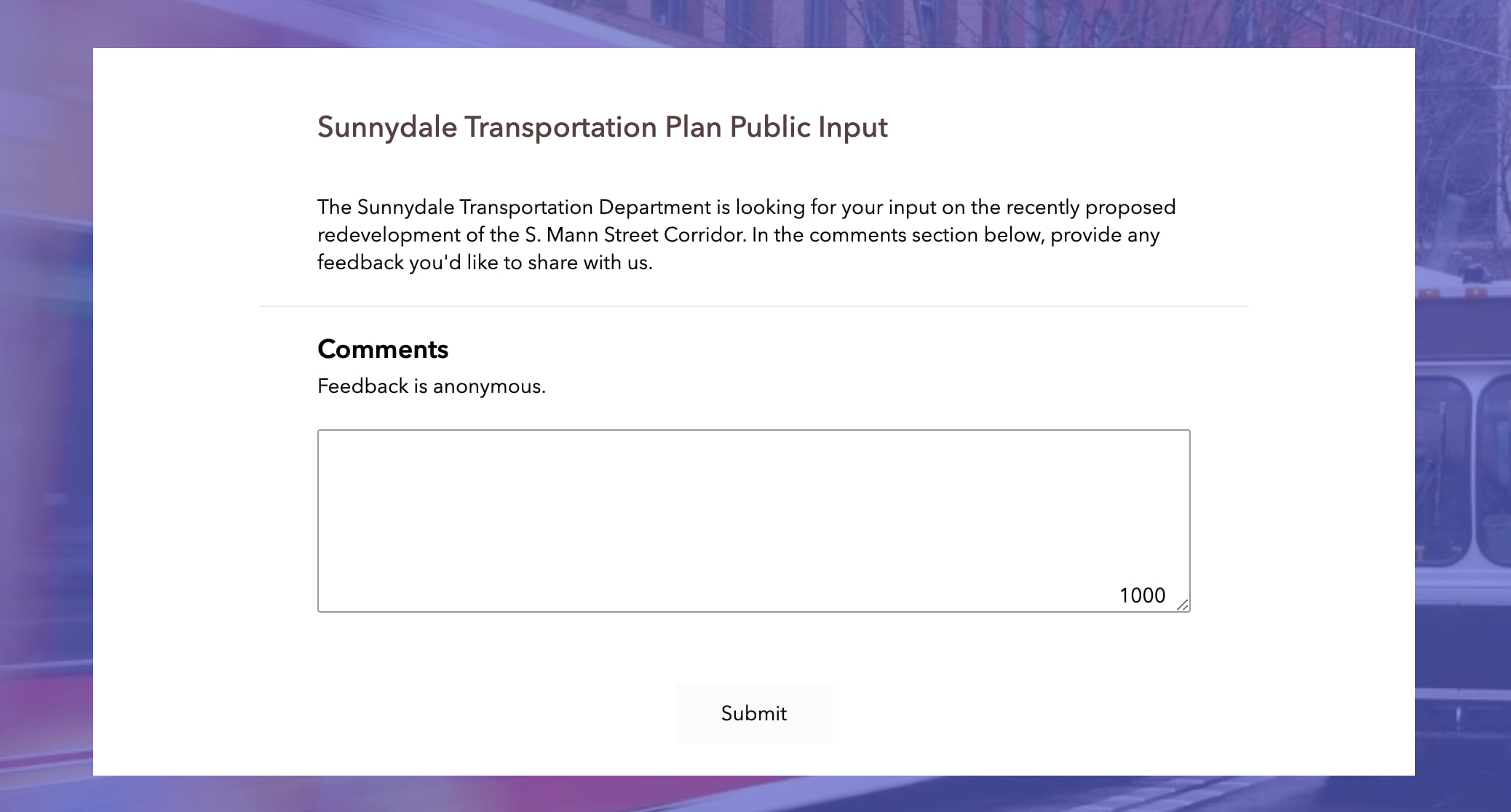Click the "Feedback is anonymous." note
Image resolution: width=1511 pixels, height=812 pixels.
431,386
